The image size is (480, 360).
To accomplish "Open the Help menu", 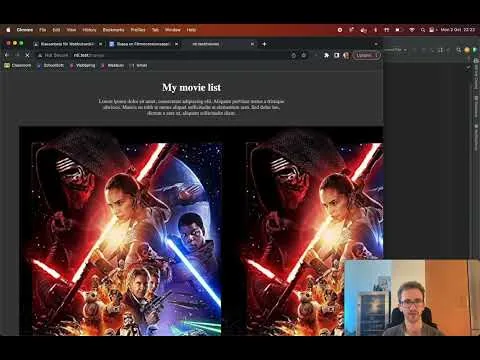I will [x=191, y=30].
